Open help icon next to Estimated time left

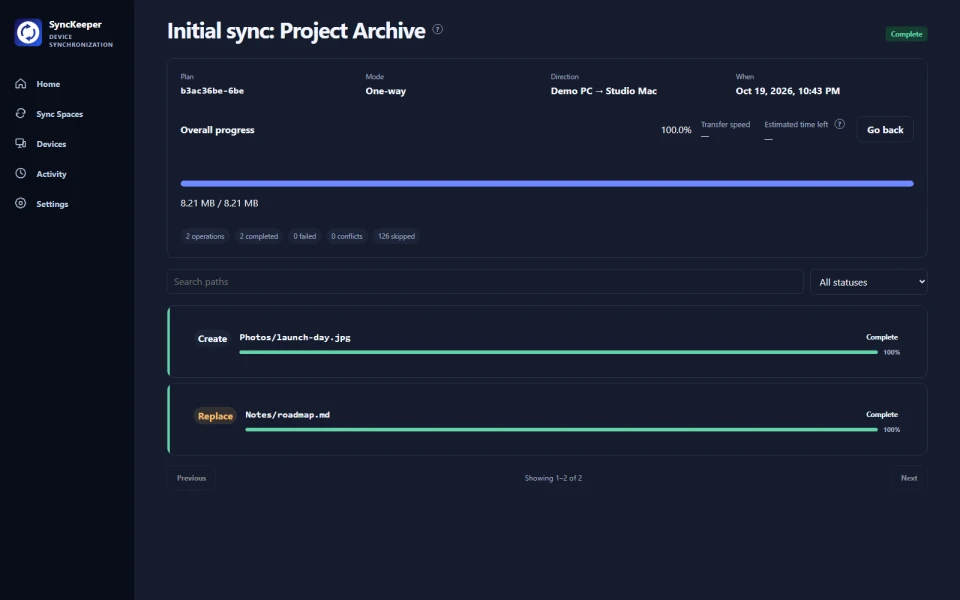(839, 124)
